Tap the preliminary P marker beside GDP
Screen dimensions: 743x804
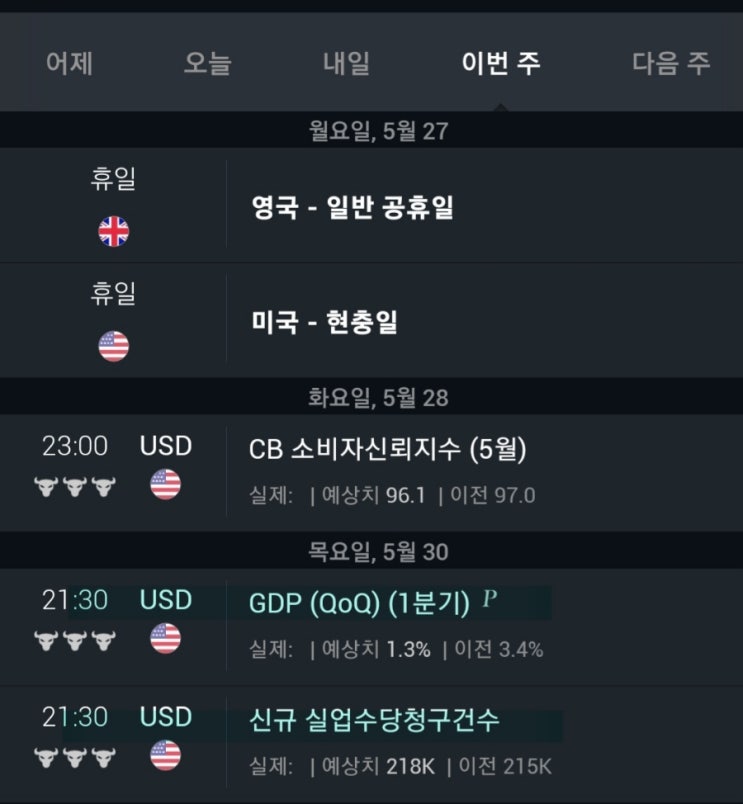pyautogui.click(x=489, y=598)
